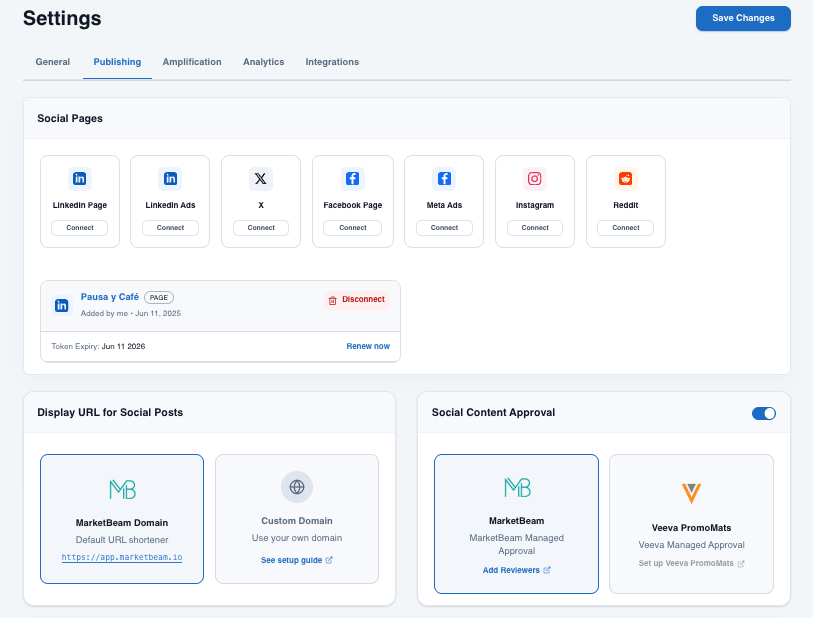Click the Settings page title

point(62,18)
